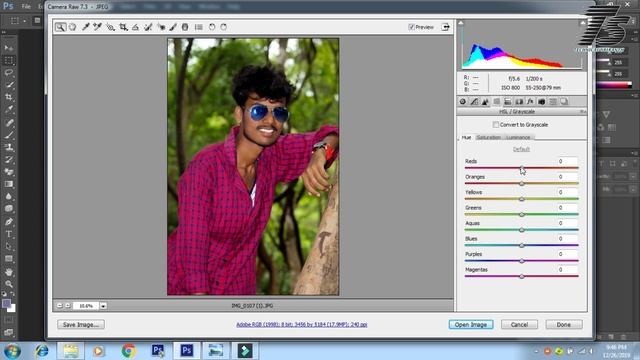640x360 pixels.
Task: Open the Windows Start menu
Action: point(12,351)
